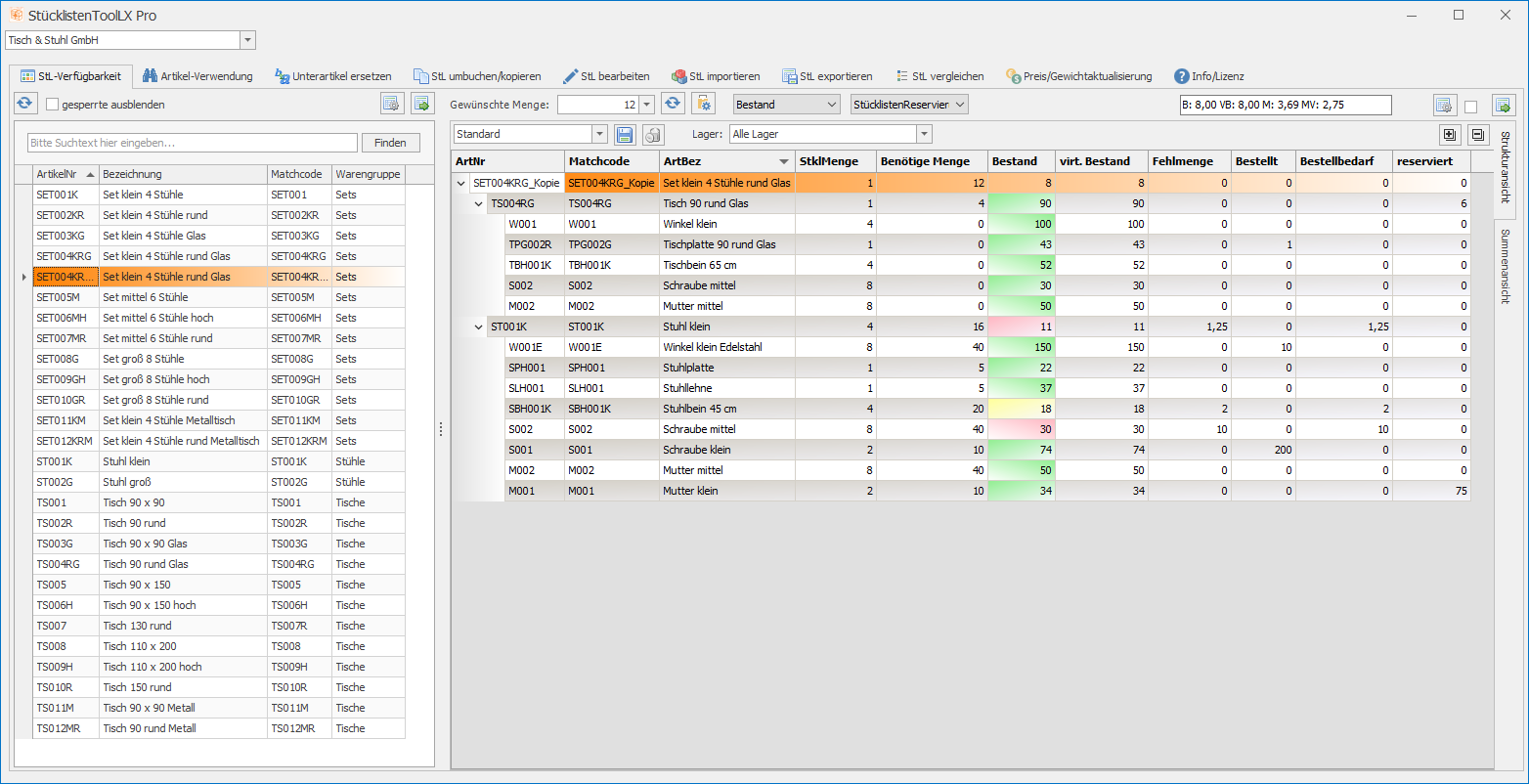1529x784 pixels.
Task: Collapse the TS004RG tree node
Action: [x=478, y=203]
